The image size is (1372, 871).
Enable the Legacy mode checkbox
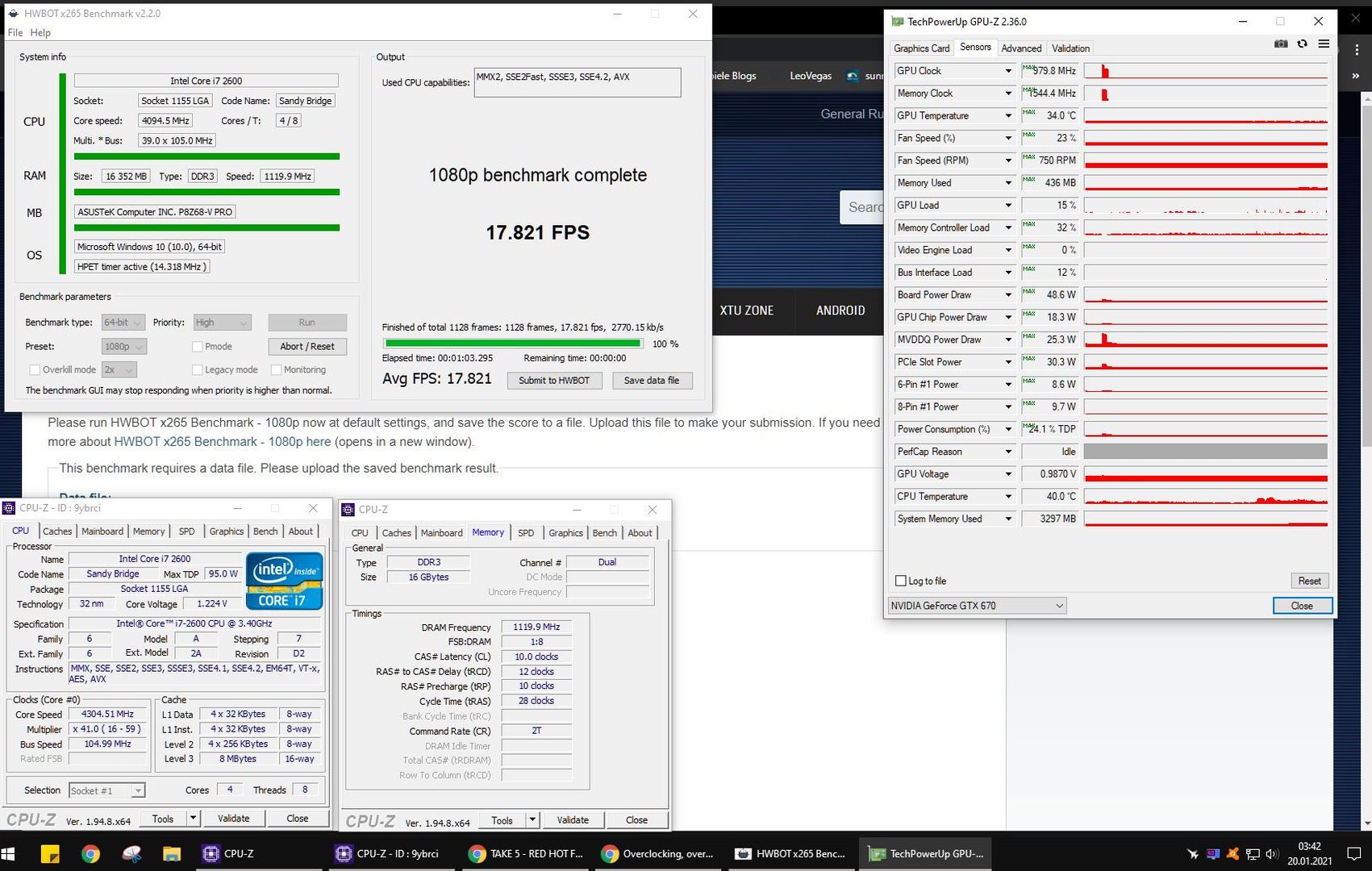tap(197, 369)
